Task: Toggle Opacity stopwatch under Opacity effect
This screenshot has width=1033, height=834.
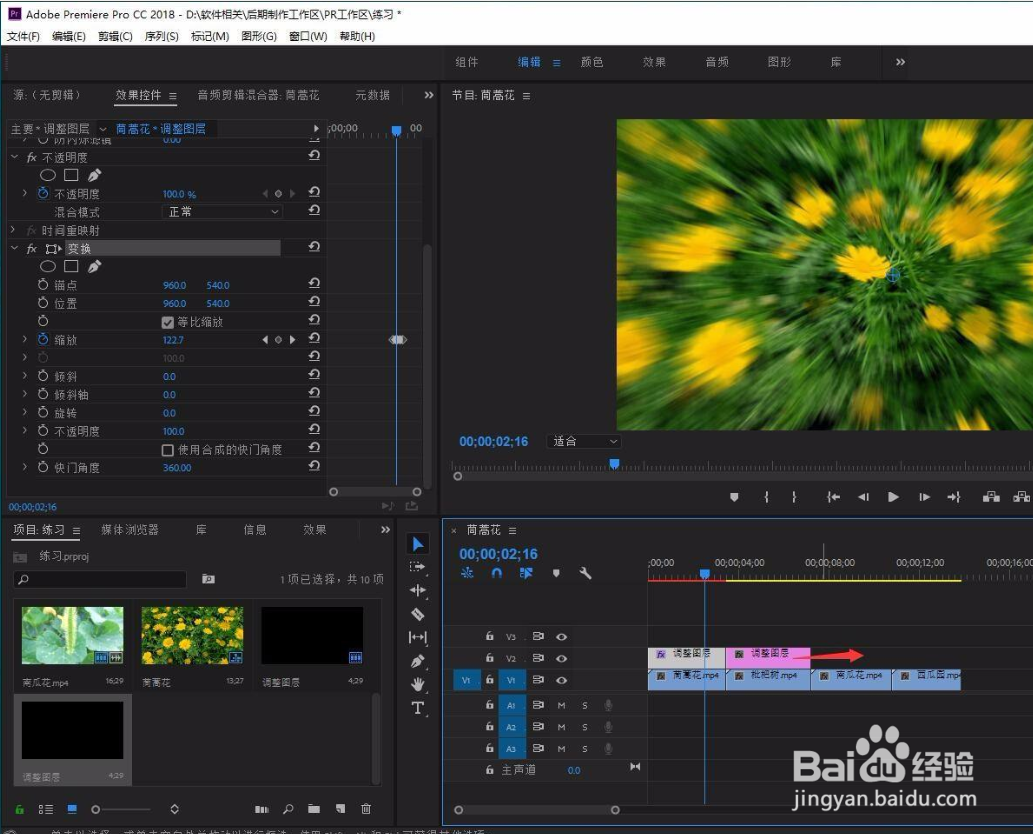Action: pos(43,193)
